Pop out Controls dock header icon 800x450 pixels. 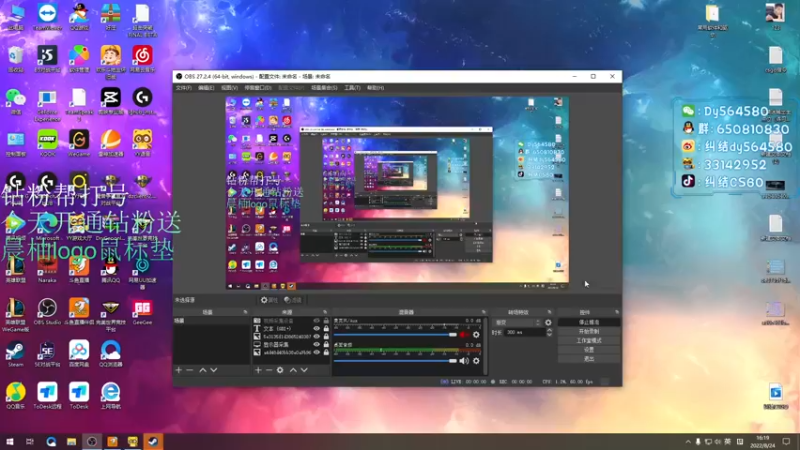(617, 312)
